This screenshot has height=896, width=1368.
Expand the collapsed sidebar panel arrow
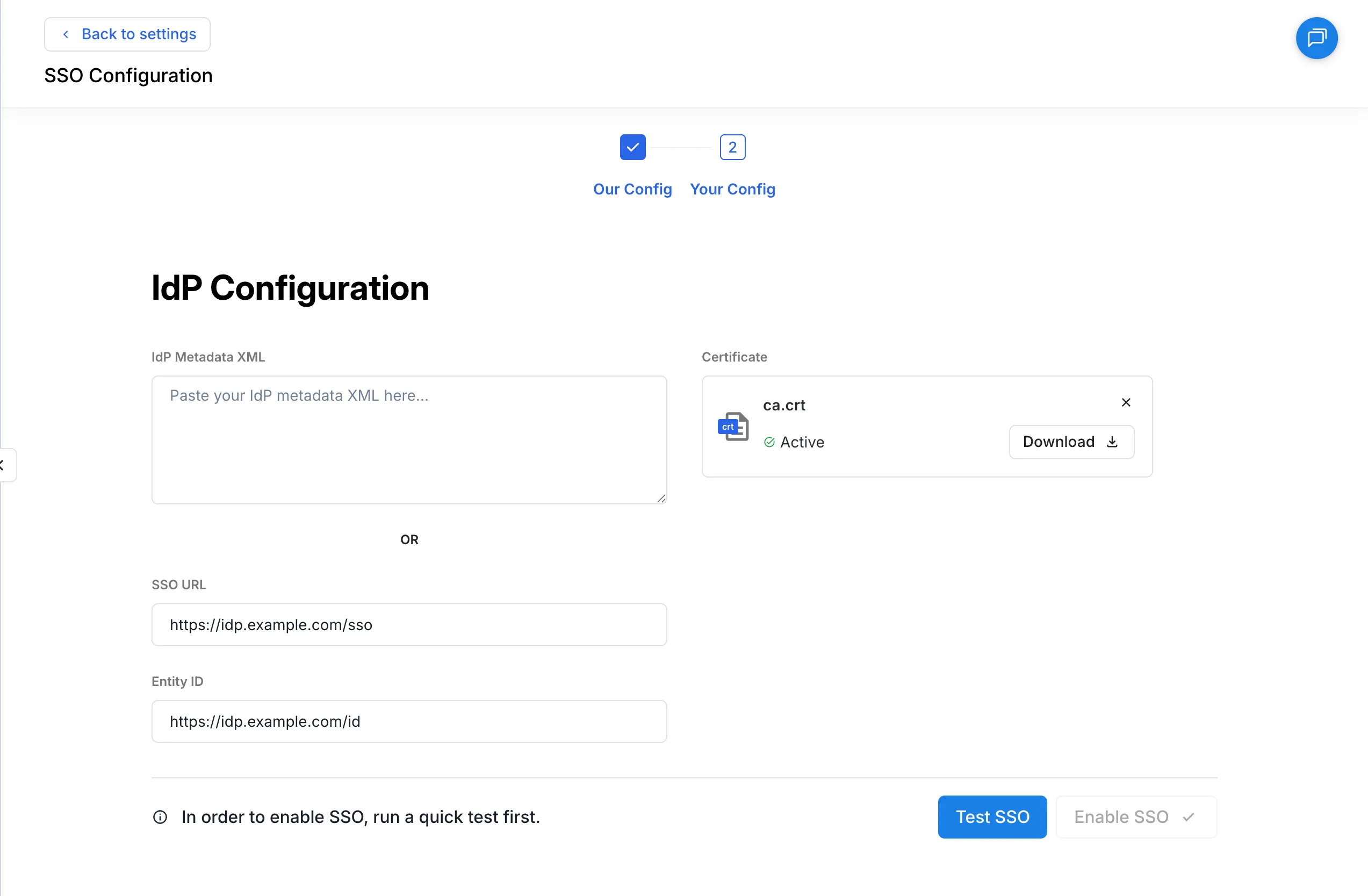[x=5, y=465]
